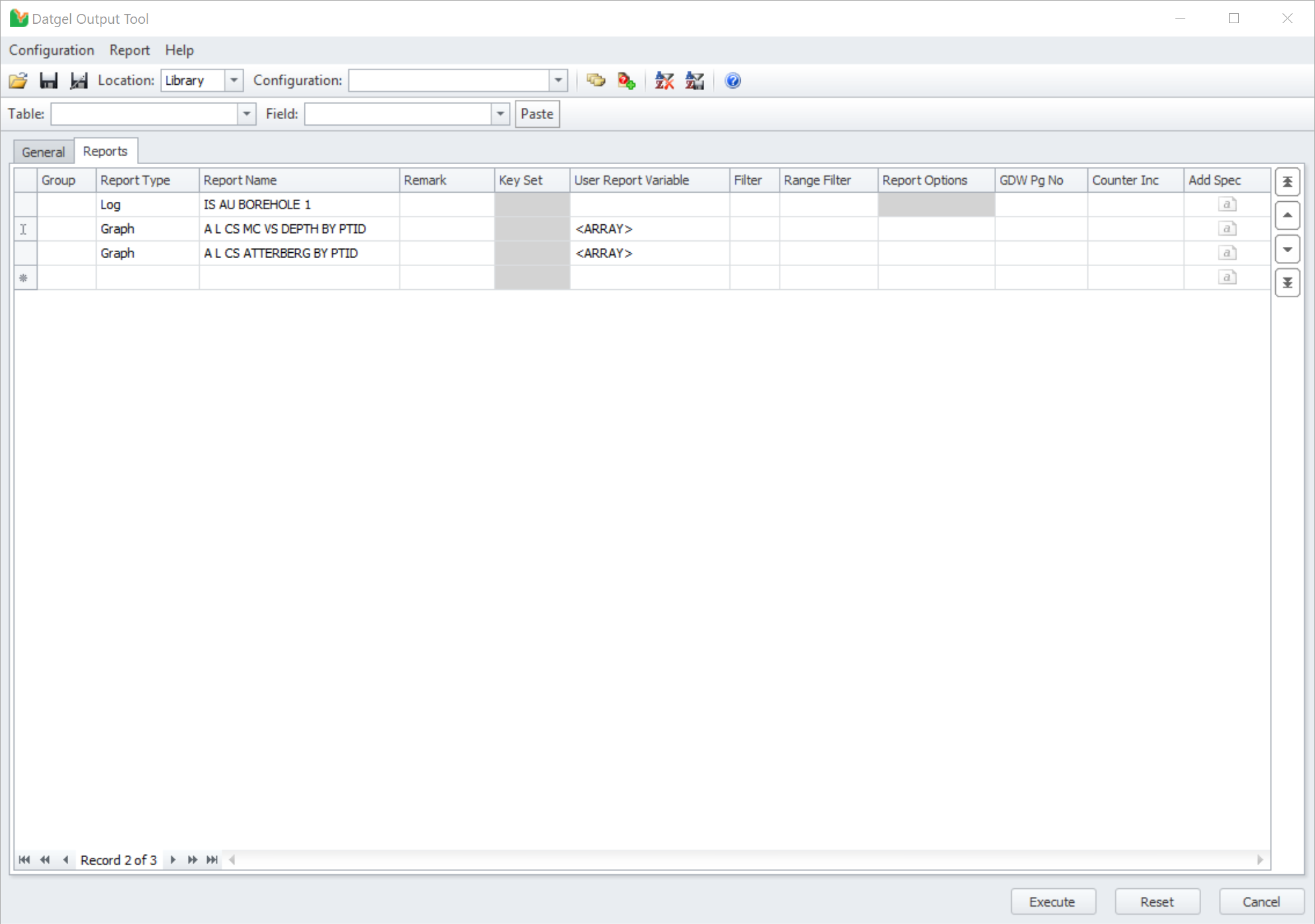Switch to the General tab
1315x924 pixels.
point(43,152)
